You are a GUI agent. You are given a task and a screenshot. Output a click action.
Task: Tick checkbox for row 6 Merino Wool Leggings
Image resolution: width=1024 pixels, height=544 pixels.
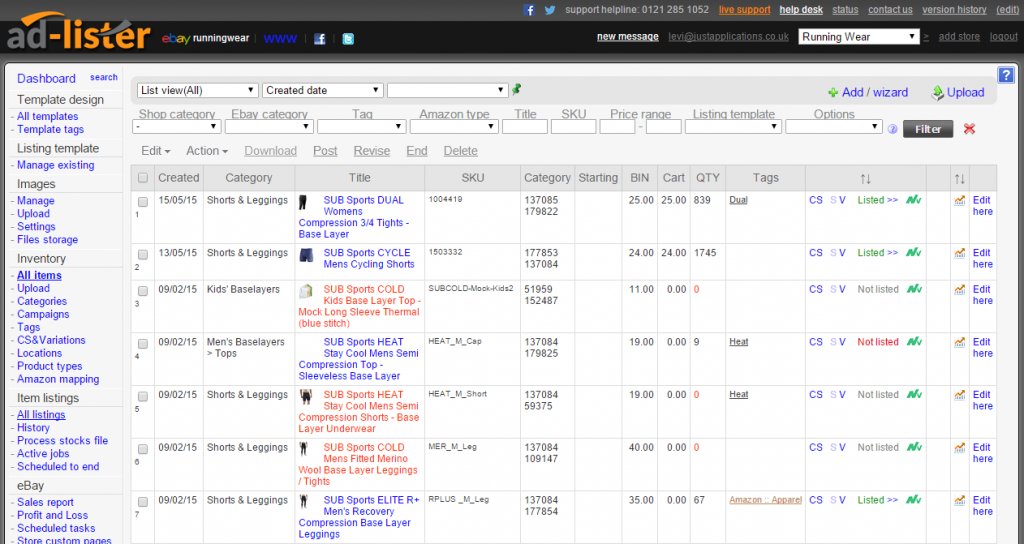tap(143, 449)
